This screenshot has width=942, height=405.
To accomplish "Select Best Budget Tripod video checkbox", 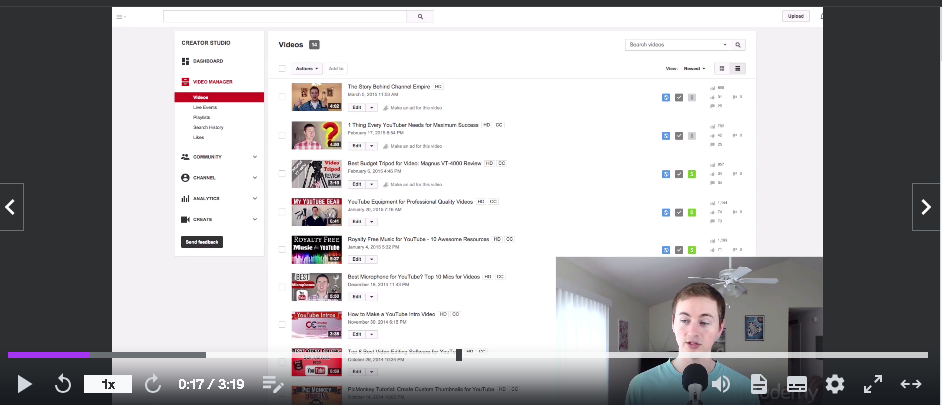I will click(282, 173).
